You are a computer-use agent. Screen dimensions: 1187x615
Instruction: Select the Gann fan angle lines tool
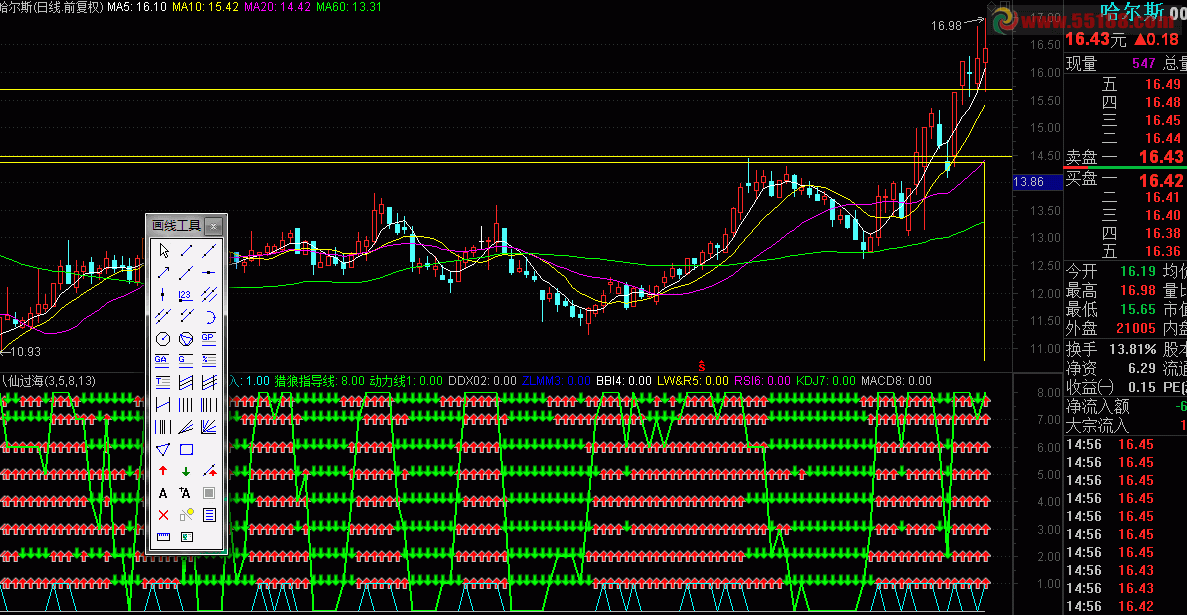(x=209, y=427)
